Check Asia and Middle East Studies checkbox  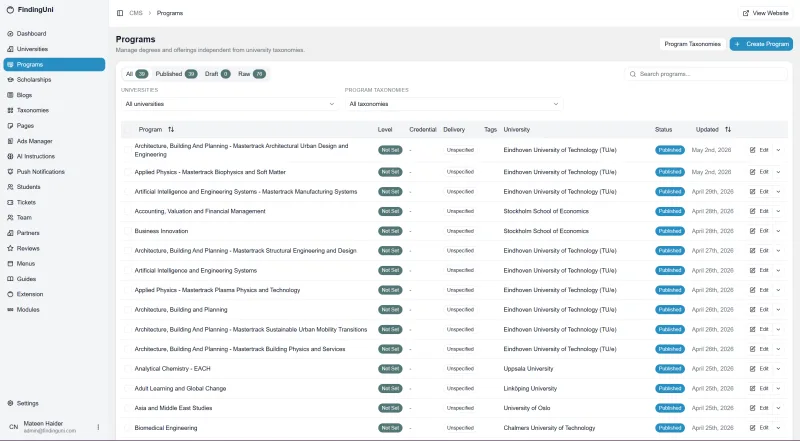coord(128,408)
